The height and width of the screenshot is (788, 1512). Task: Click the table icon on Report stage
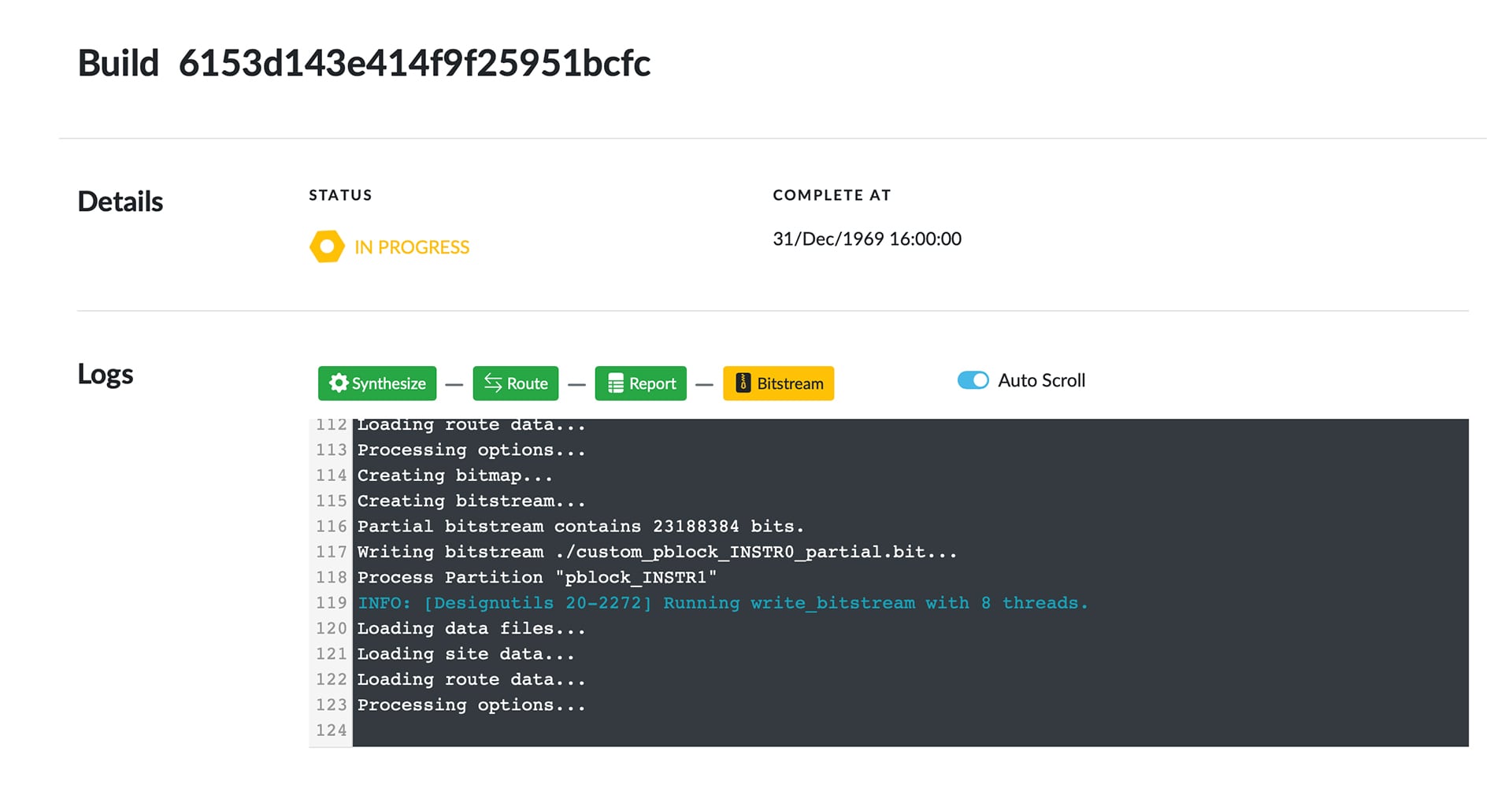pos(616,383)
